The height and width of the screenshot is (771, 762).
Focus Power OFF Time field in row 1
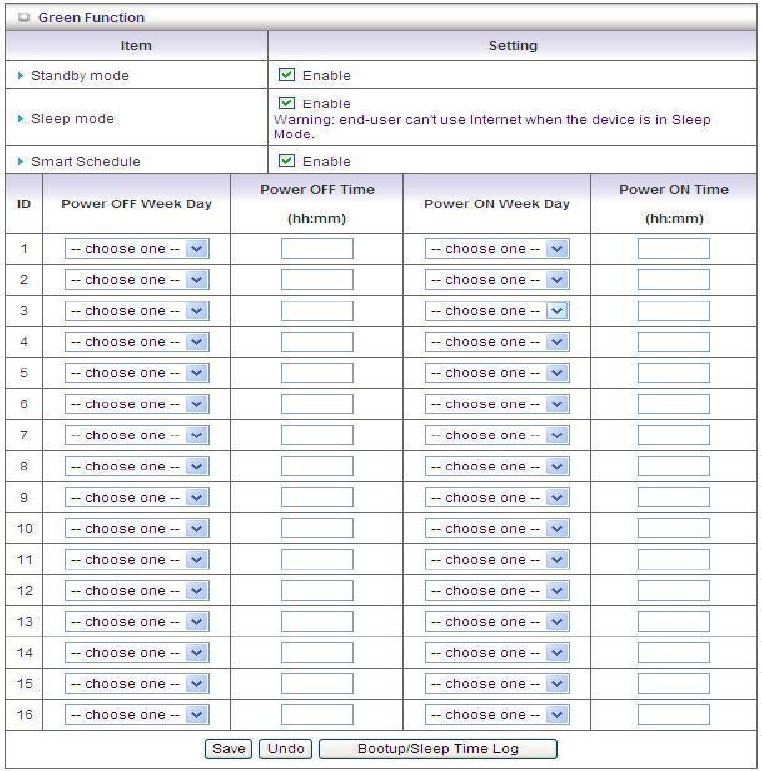[x=317, y=249]
